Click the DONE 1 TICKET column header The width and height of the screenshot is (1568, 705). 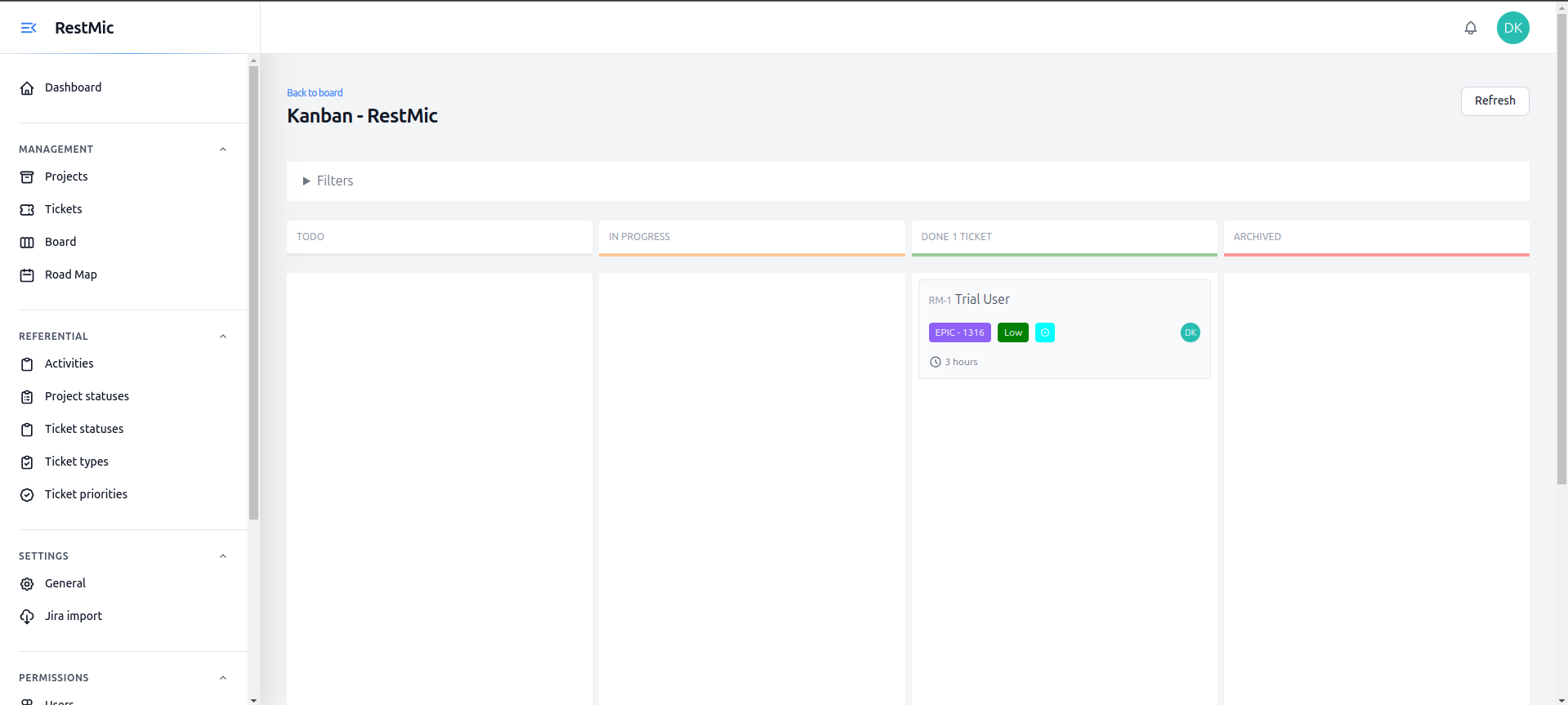pyautogui.click(x=1064, y=238)
